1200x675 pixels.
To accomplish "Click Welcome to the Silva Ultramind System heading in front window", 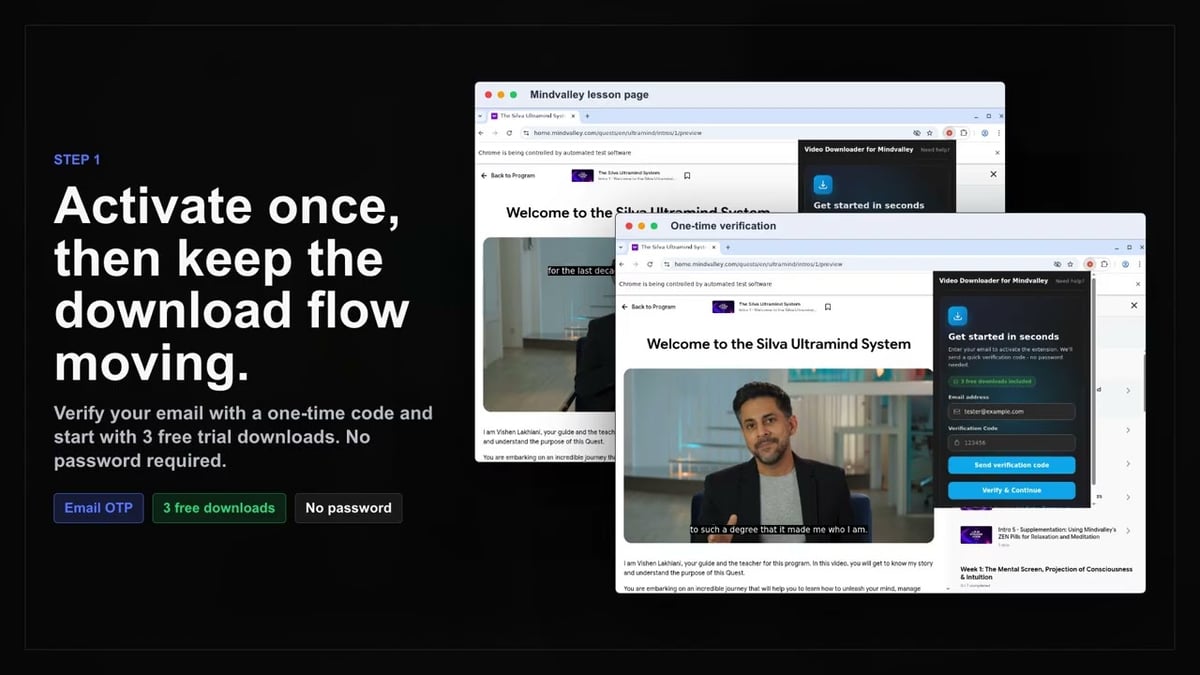I will (x=779, y=343).
